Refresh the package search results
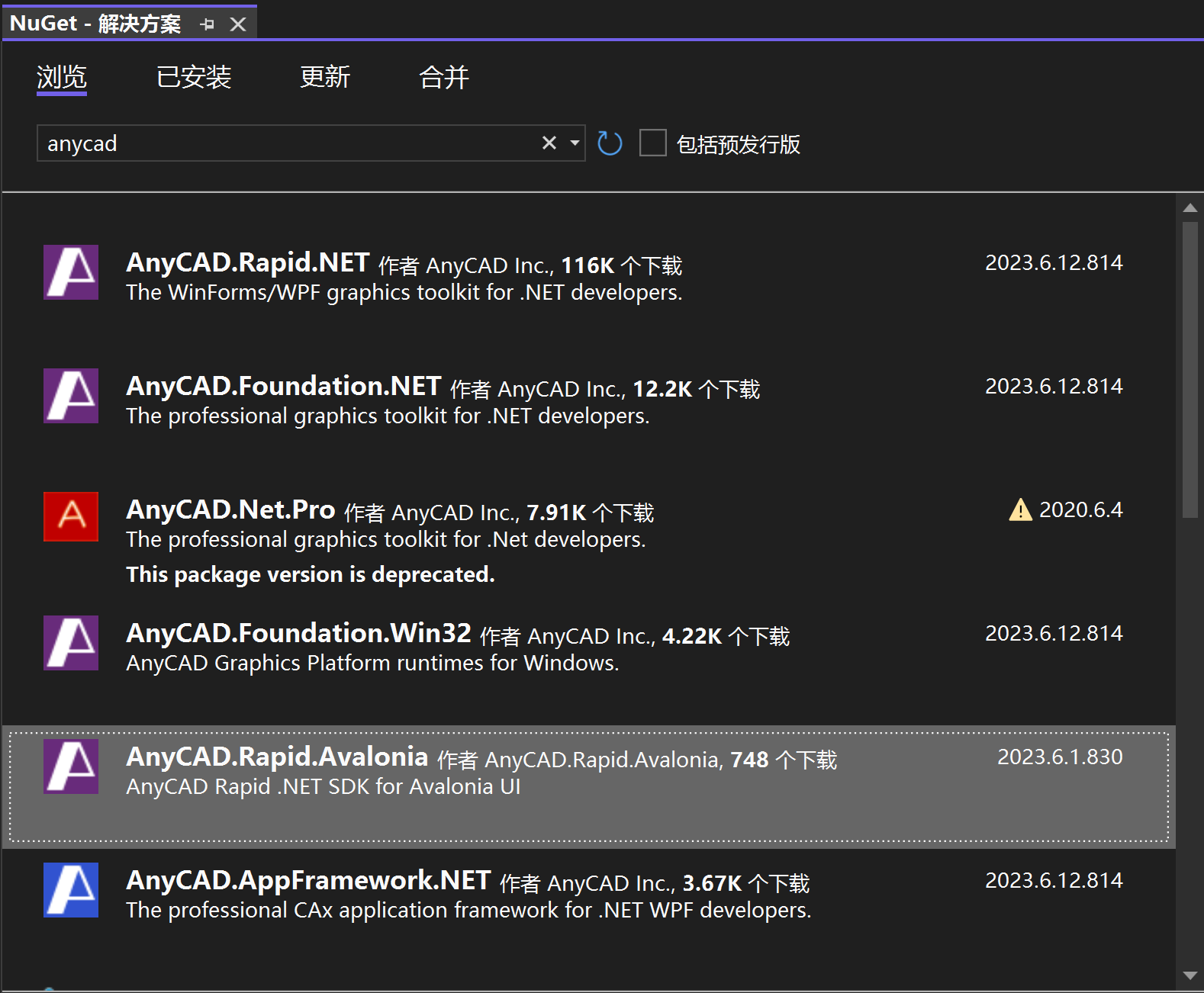This screenshot has height=993, width=1204. [x=610, y=143]
